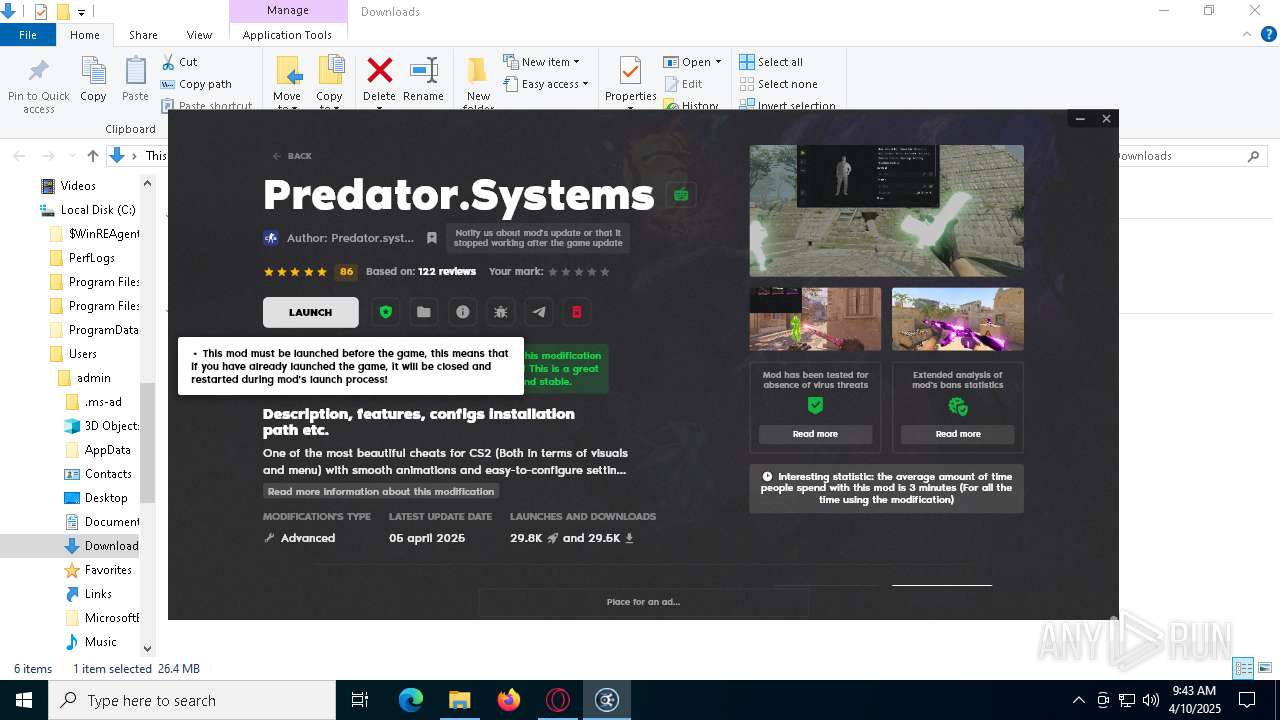Click the large mod screenshot thumbnail
The height and width of the screenshot is (720, 1280).
(887, 211)
